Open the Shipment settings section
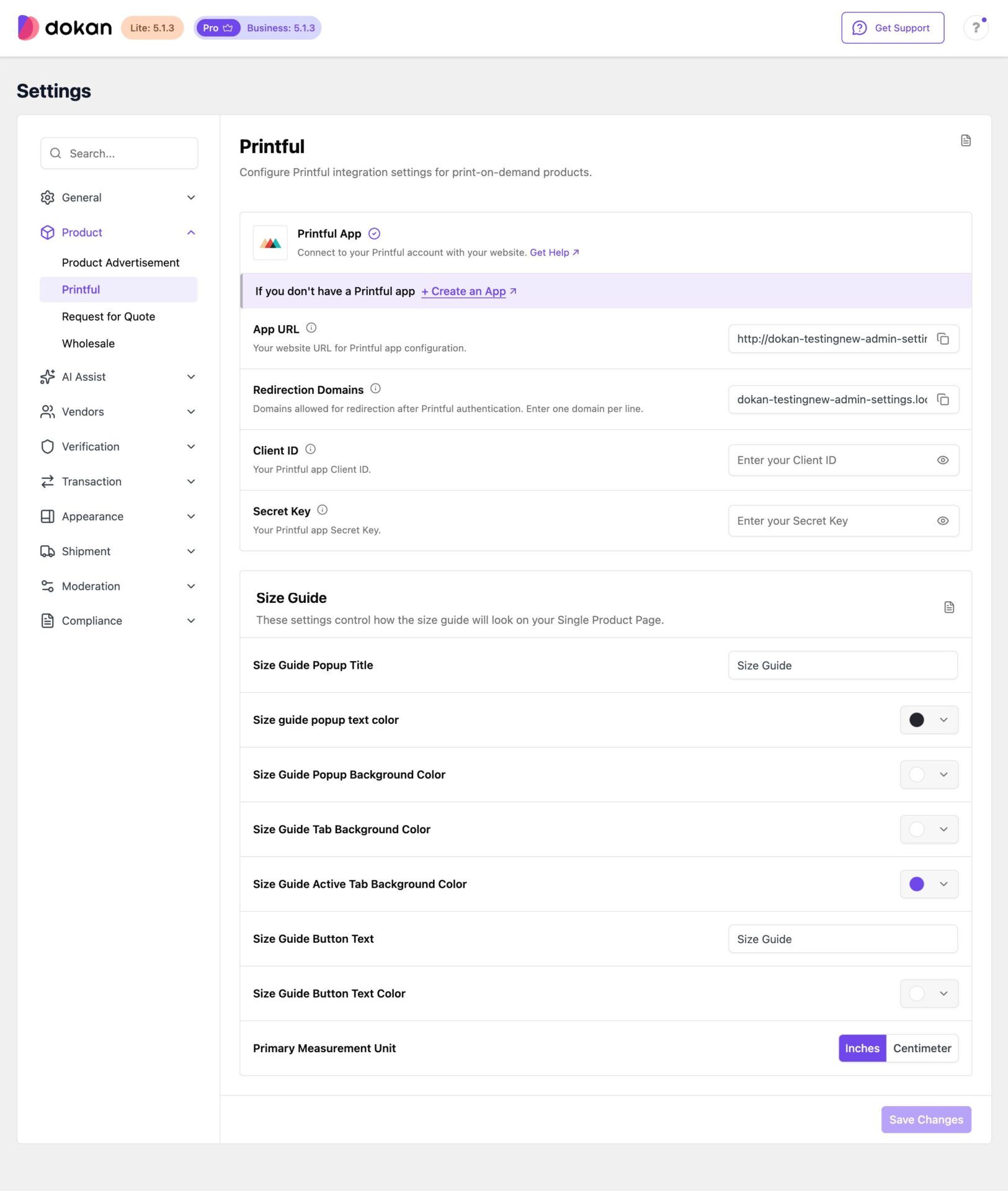 pyautogui.click(x=118, y=551)
